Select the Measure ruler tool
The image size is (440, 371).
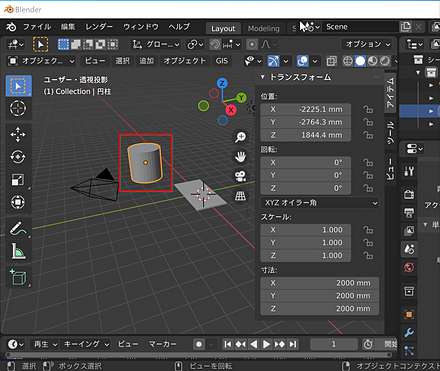(x=18, y=251)
